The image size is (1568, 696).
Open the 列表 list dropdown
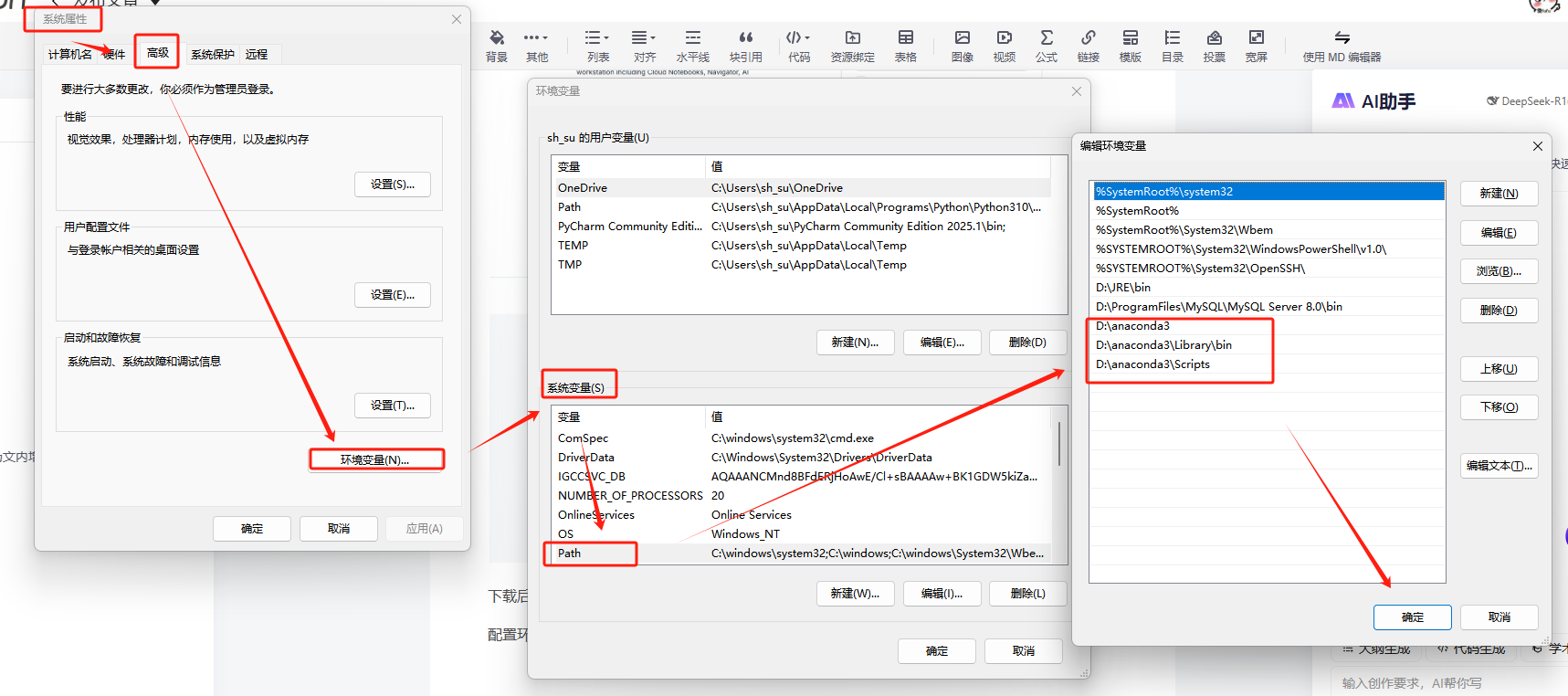598,46
